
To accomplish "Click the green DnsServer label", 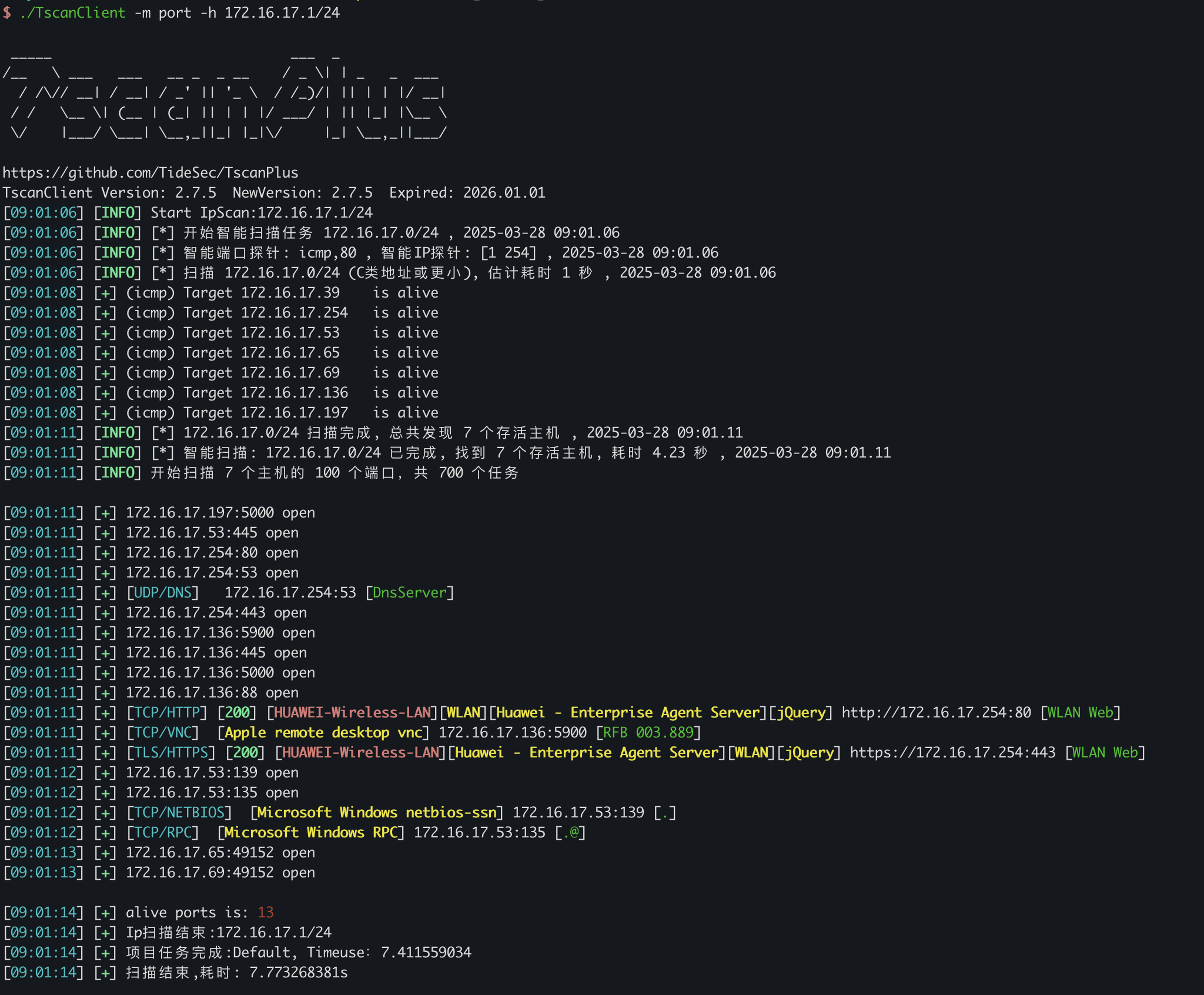I will [x=410, y=593].
